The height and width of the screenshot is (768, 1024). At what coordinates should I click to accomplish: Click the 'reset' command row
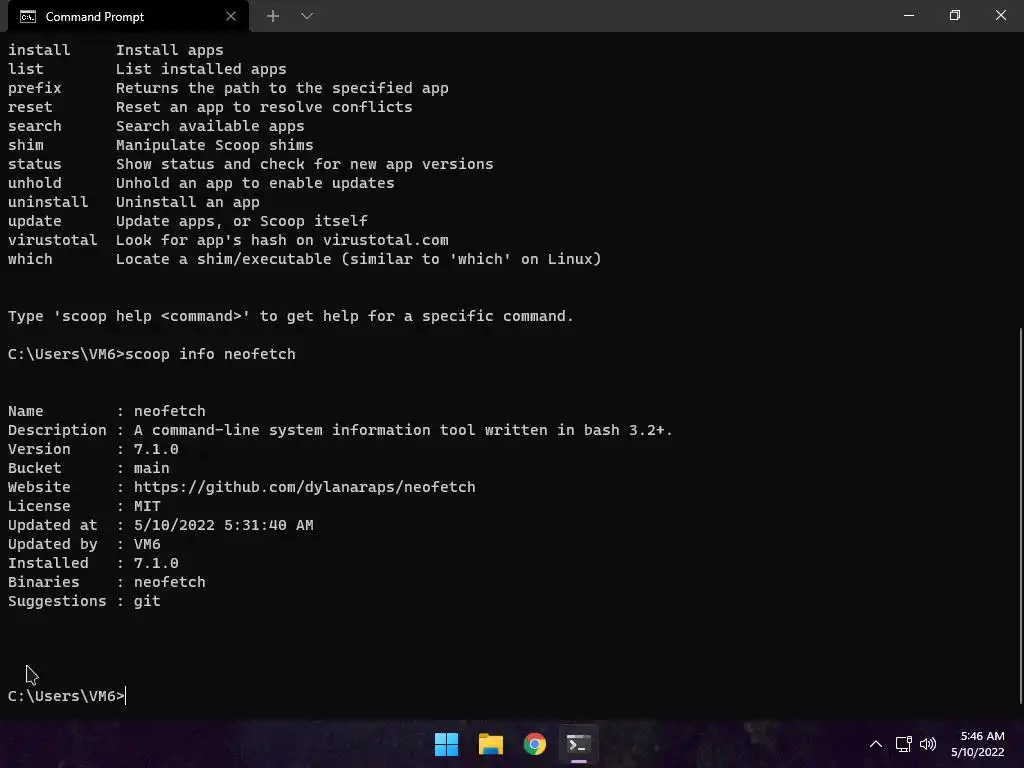pyautogui.click(x=210, y=107)
